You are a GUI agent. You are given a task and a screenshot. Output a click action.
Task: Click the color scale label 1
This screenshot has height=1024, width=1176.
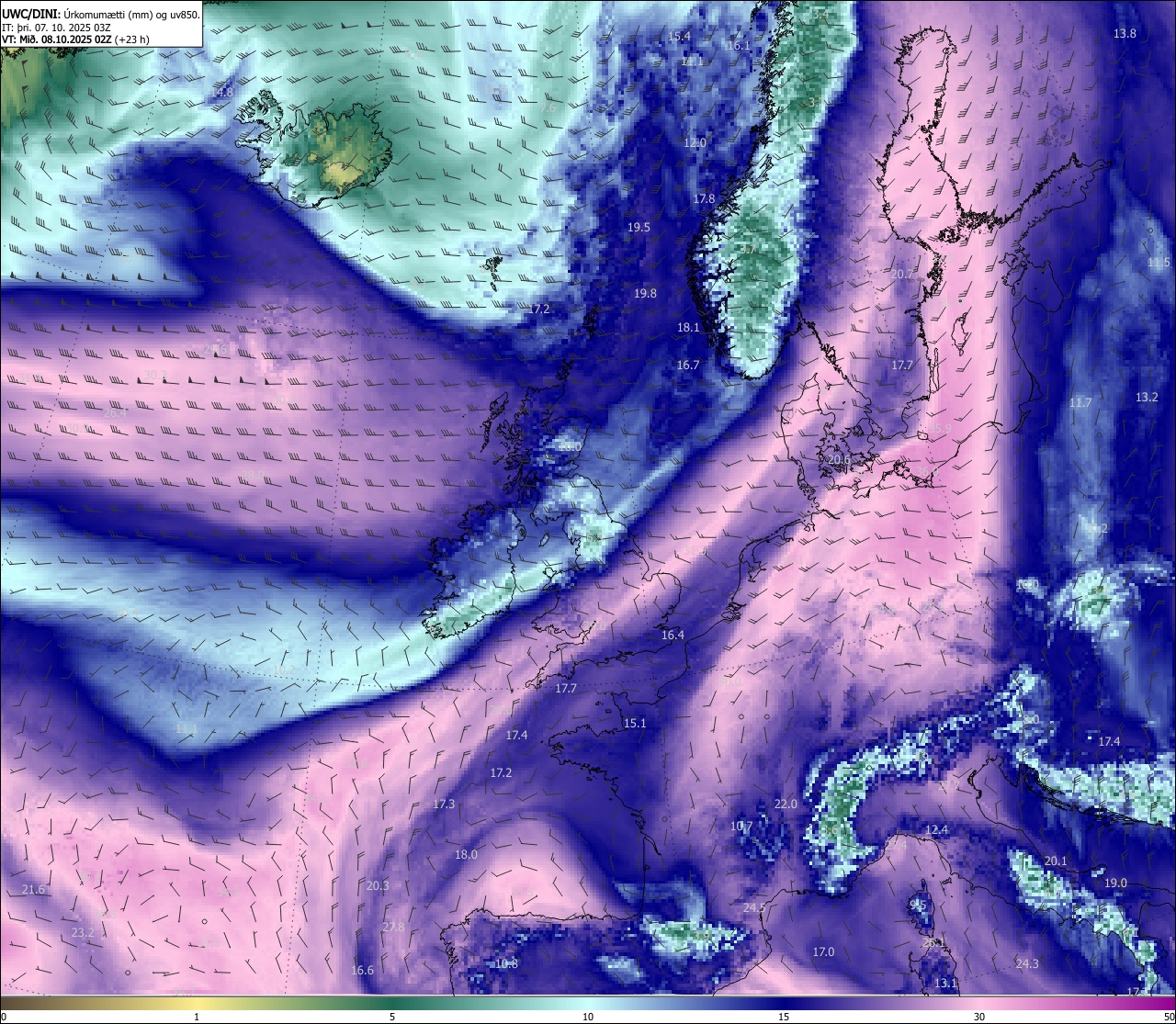[x=197, y=1017]
